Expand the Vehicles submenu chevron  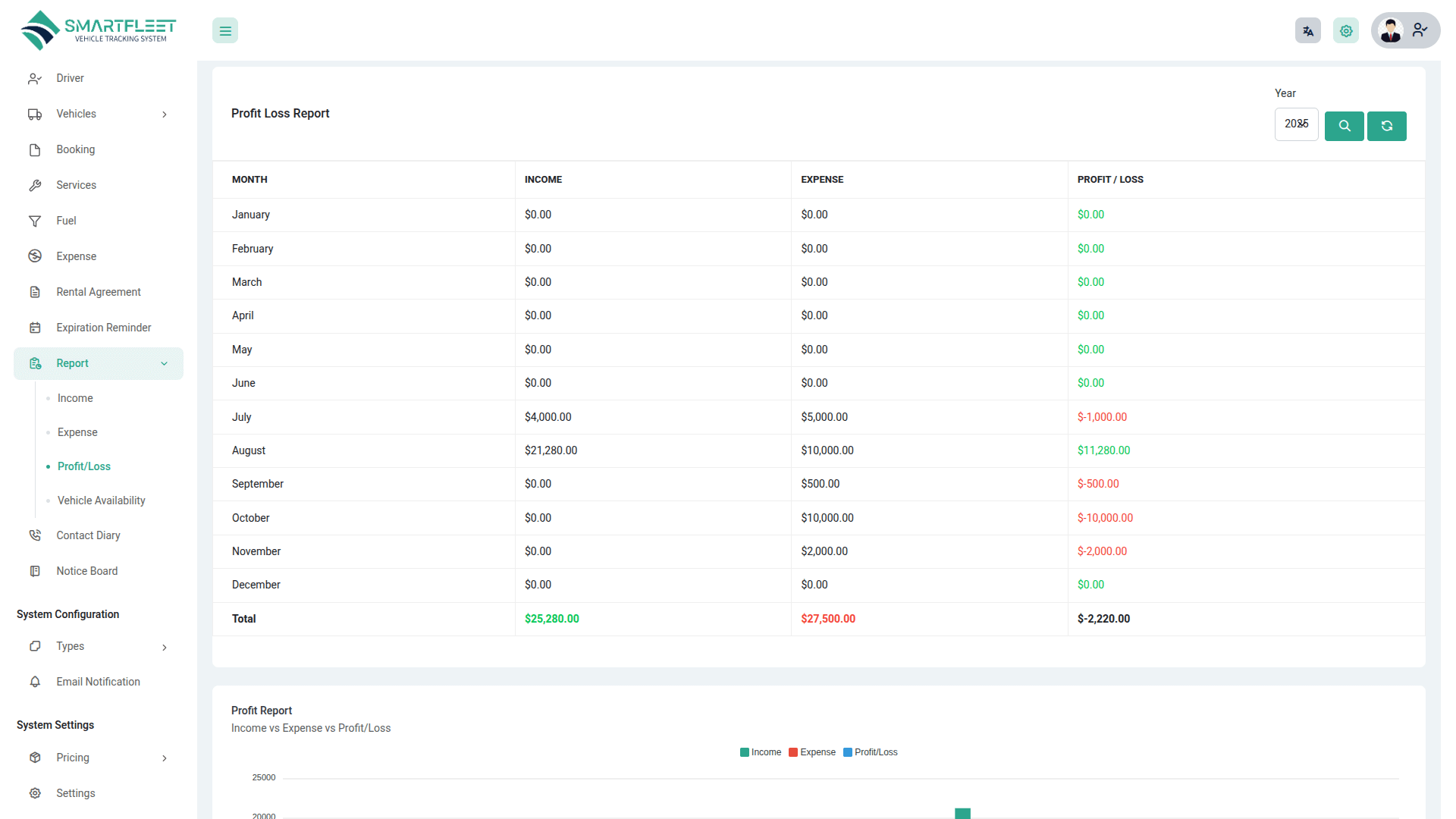click(165, 115)
